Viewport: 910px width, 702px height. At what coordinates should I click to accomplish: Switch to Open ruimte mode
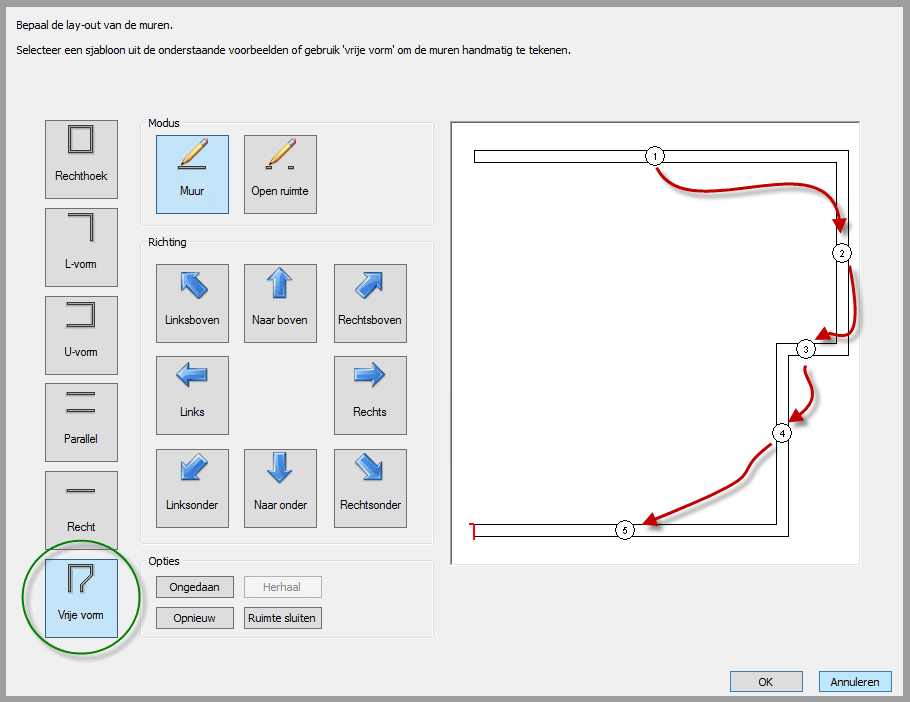(x=280, y=174)
